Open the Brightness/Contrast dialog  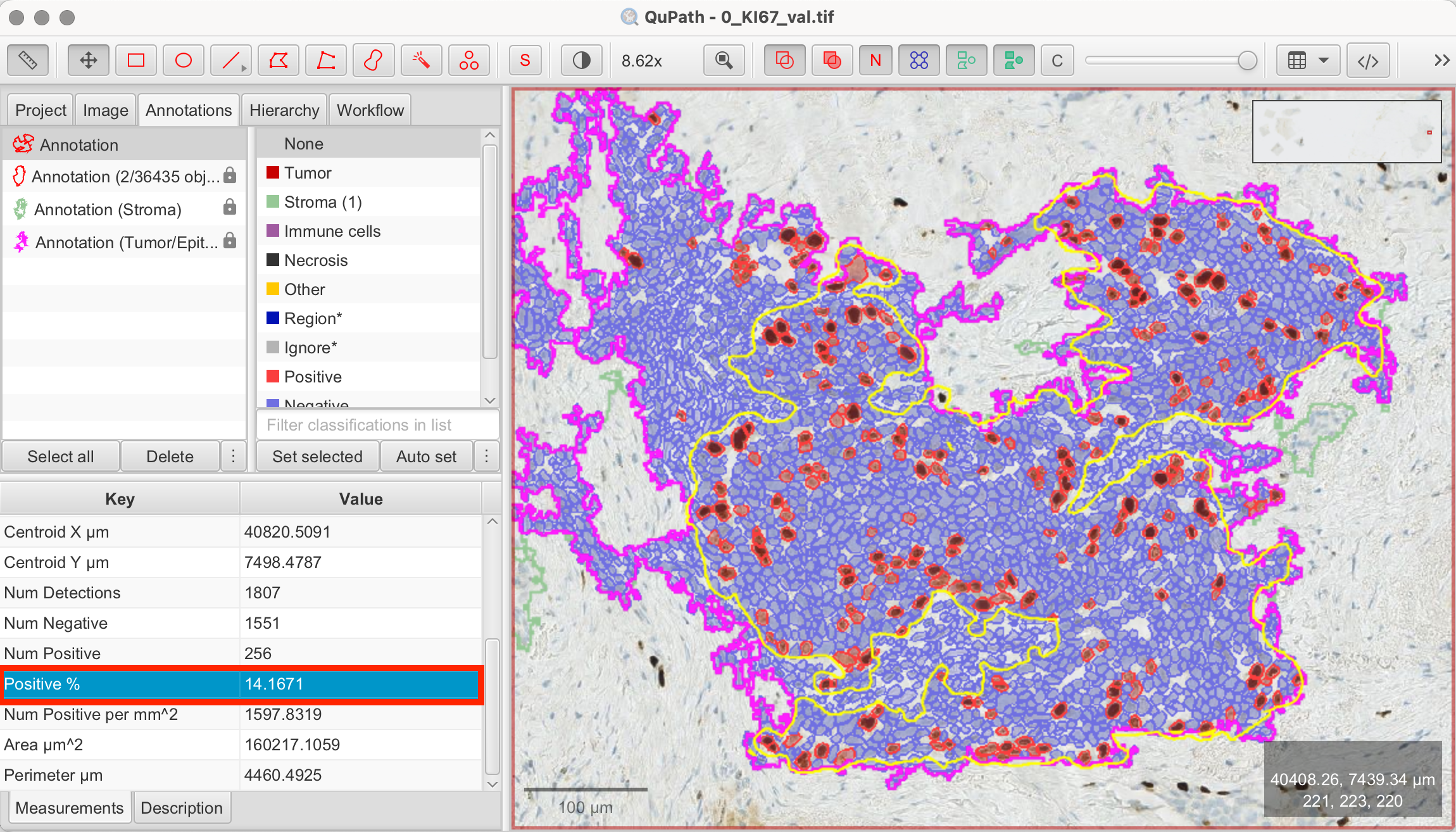581,61
